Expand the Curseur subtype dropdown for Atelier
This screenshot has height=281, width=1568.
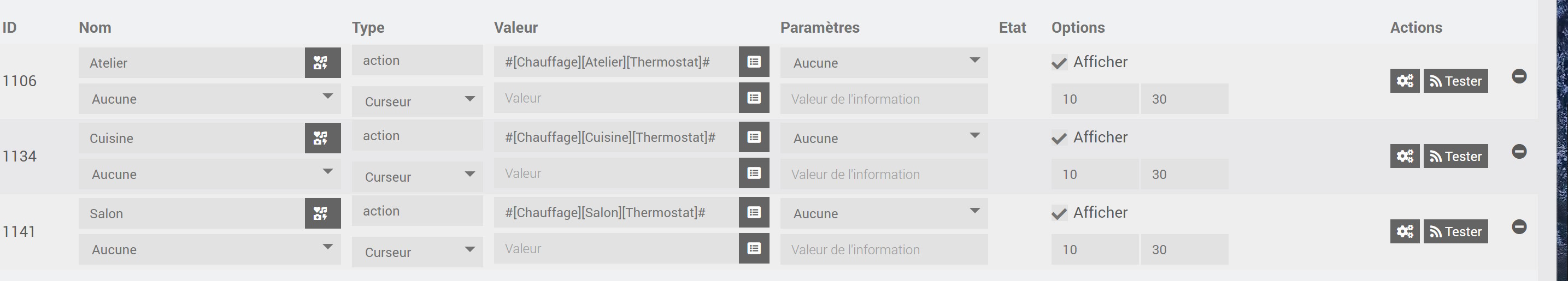[417, 101]
